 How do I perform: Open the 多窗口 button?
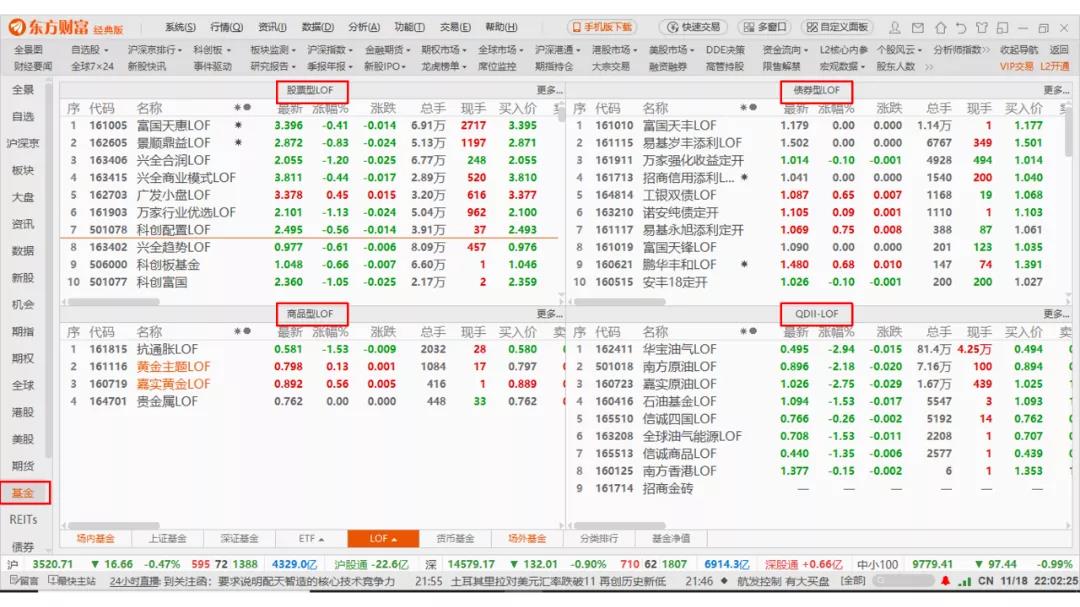coord(765,28)
